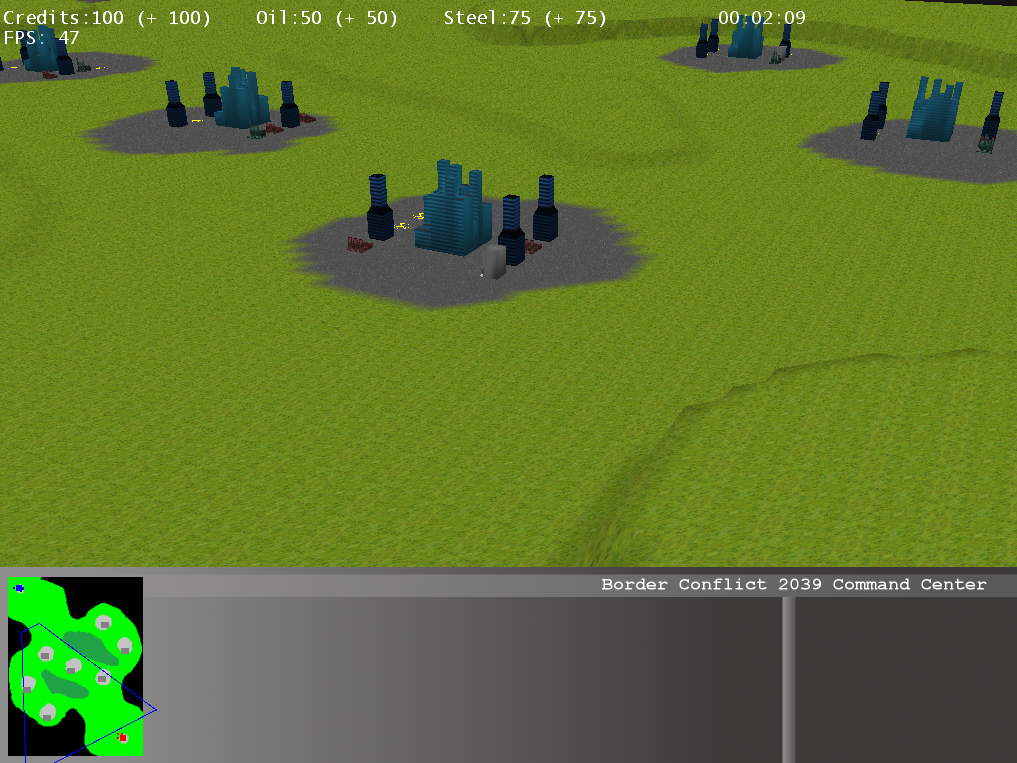This screenshot has height=763, width=1017.
Task: Click the 00:02:09 game timer
Action: click(x=761, y=18)
